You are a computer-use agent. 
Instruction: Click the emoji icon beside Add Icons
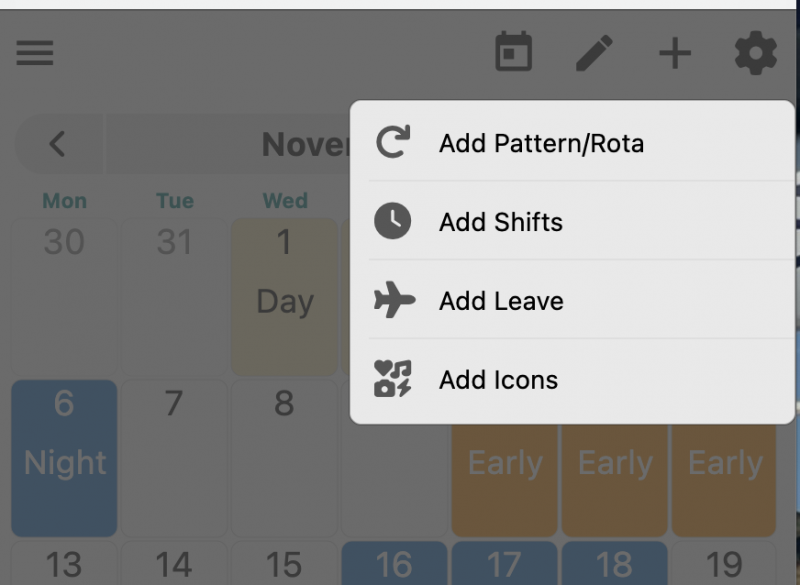coord(393,378)
